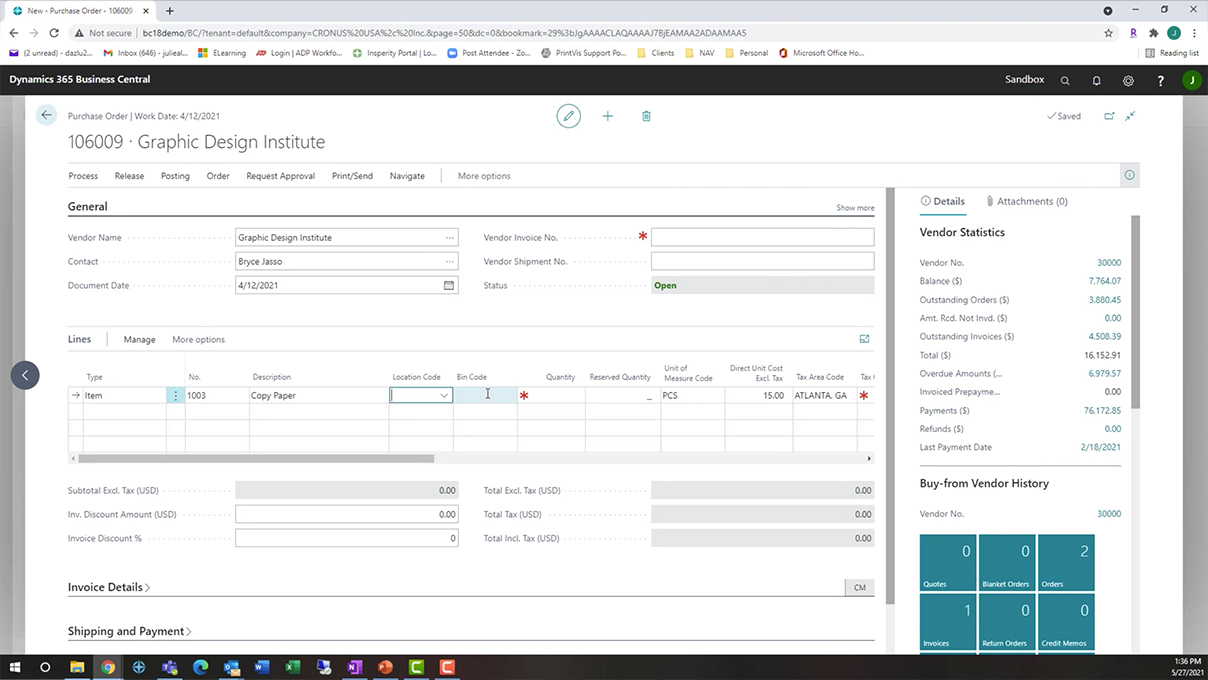Screen dimensions: 1208x680
Task: Expand Shipping and Payment section
Action: [x=130, y=631]
